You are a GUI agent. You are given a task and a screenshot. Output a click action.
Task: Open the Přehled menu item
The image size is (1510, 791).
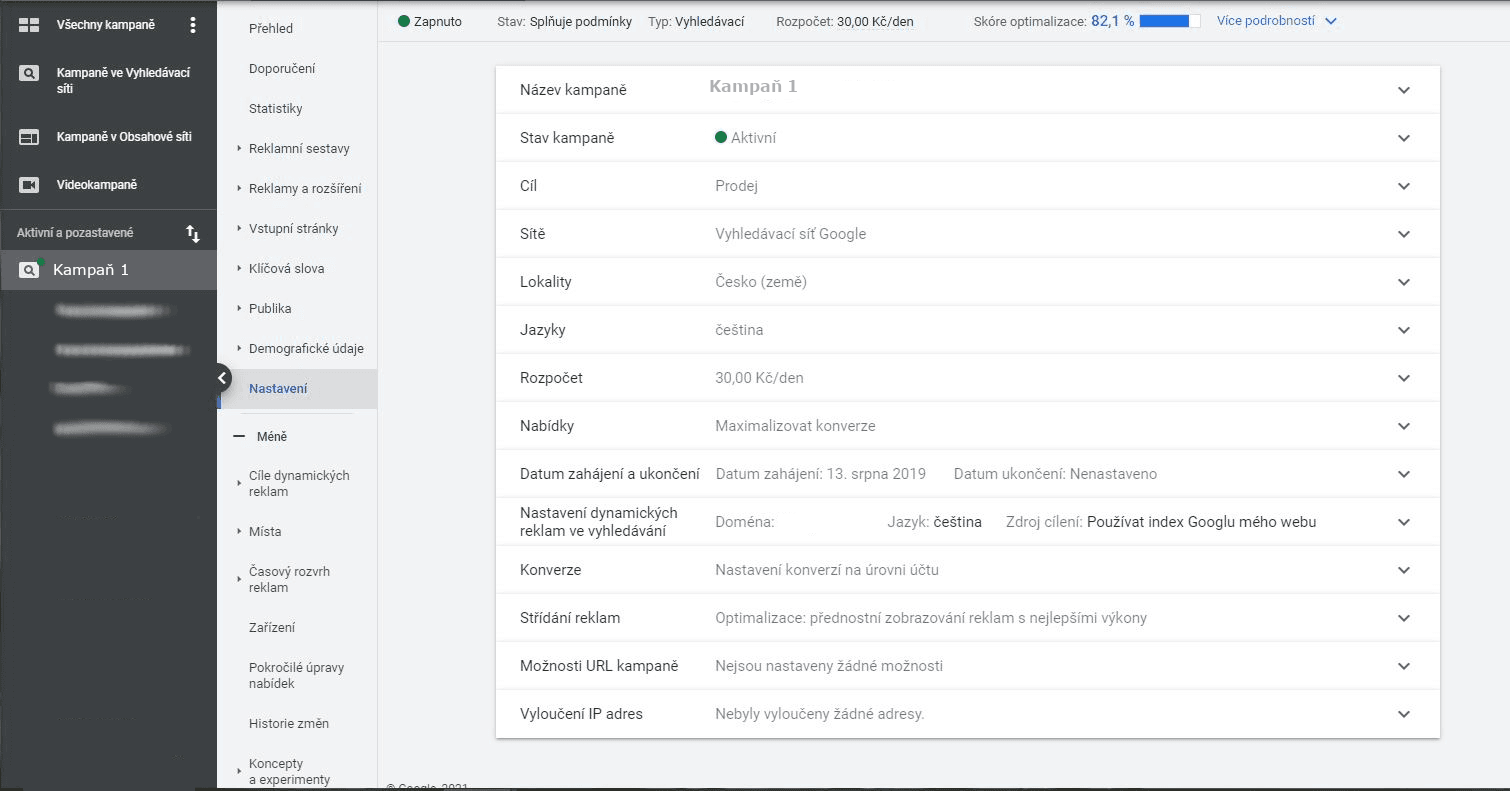point(271,28)
